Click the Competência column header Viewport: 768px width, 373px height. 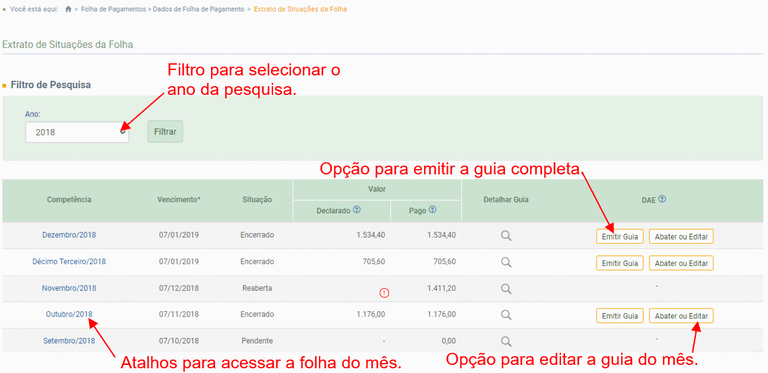click(69, 200)
